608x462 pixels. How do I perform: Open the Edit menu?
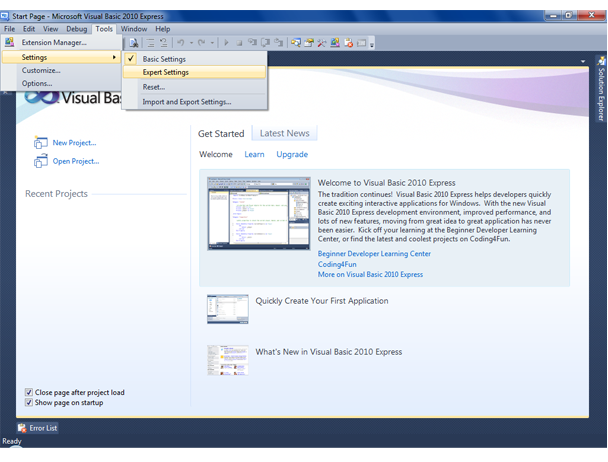coord(29,29)
